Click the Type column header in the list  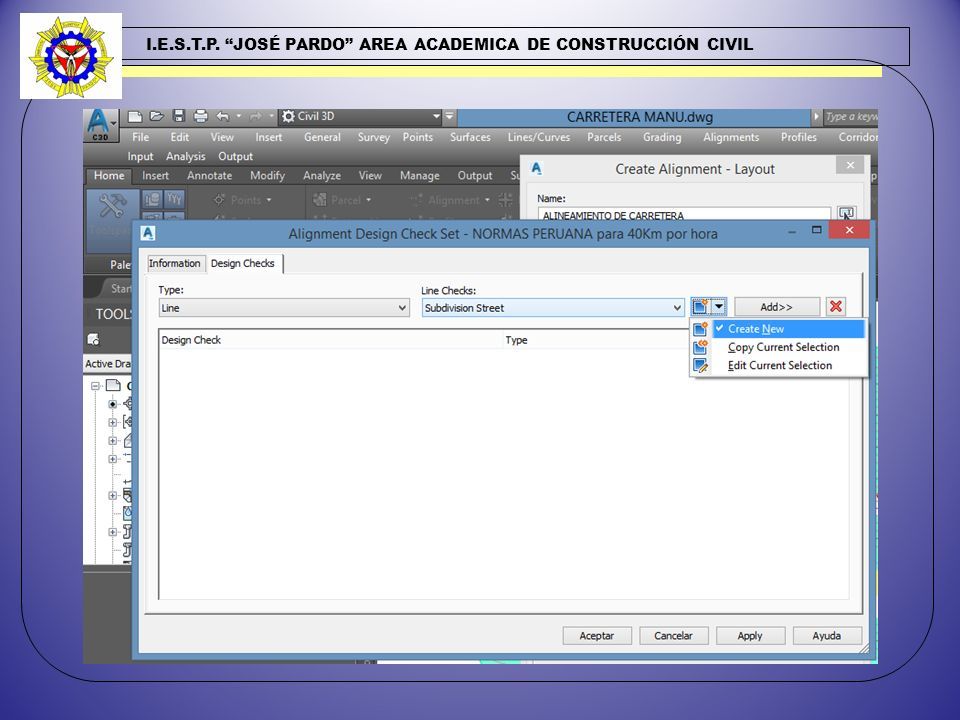(596, 340)
